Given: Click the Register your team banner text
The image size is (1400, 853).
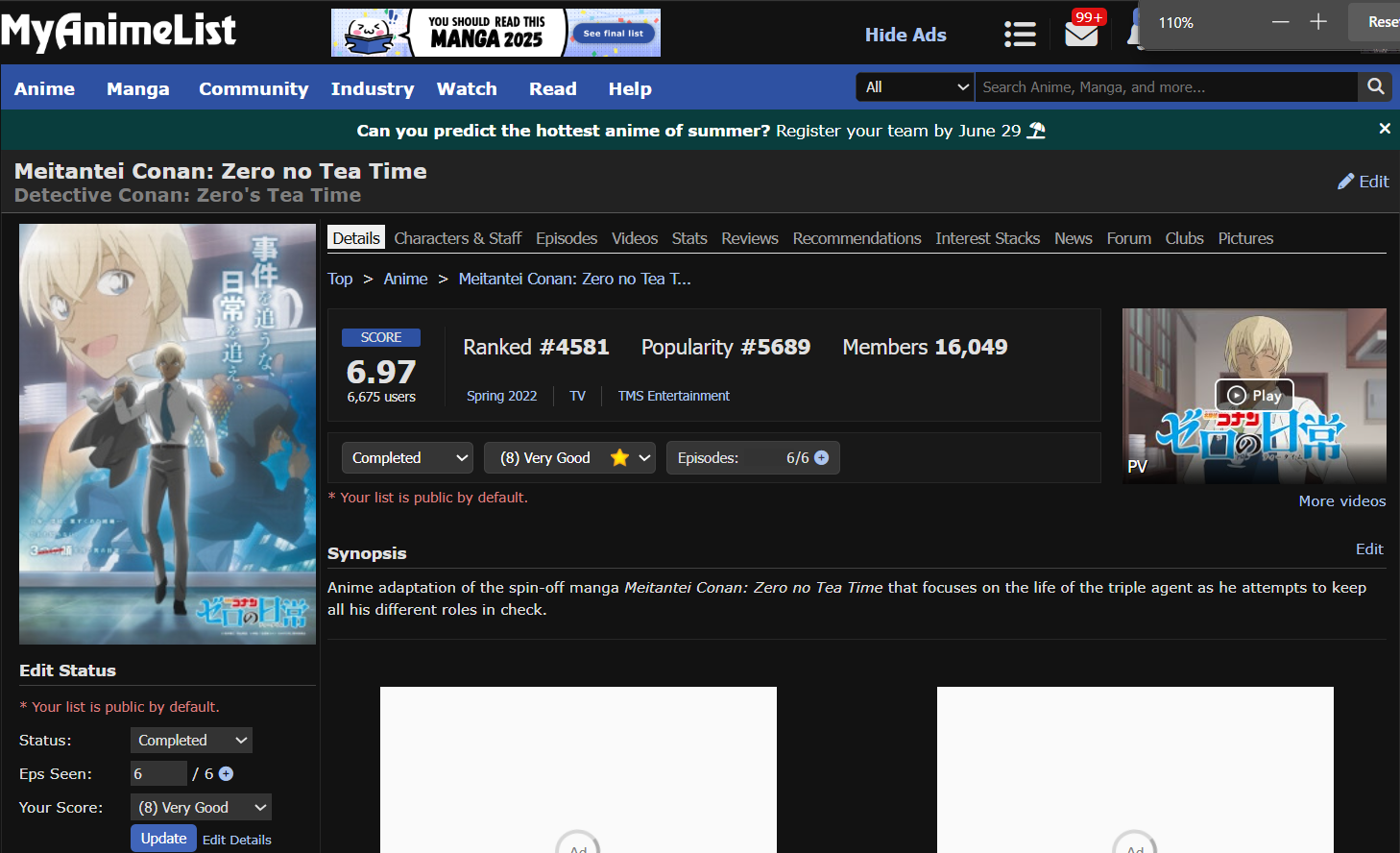Looking at the screenshot, I should click(899, 131).
